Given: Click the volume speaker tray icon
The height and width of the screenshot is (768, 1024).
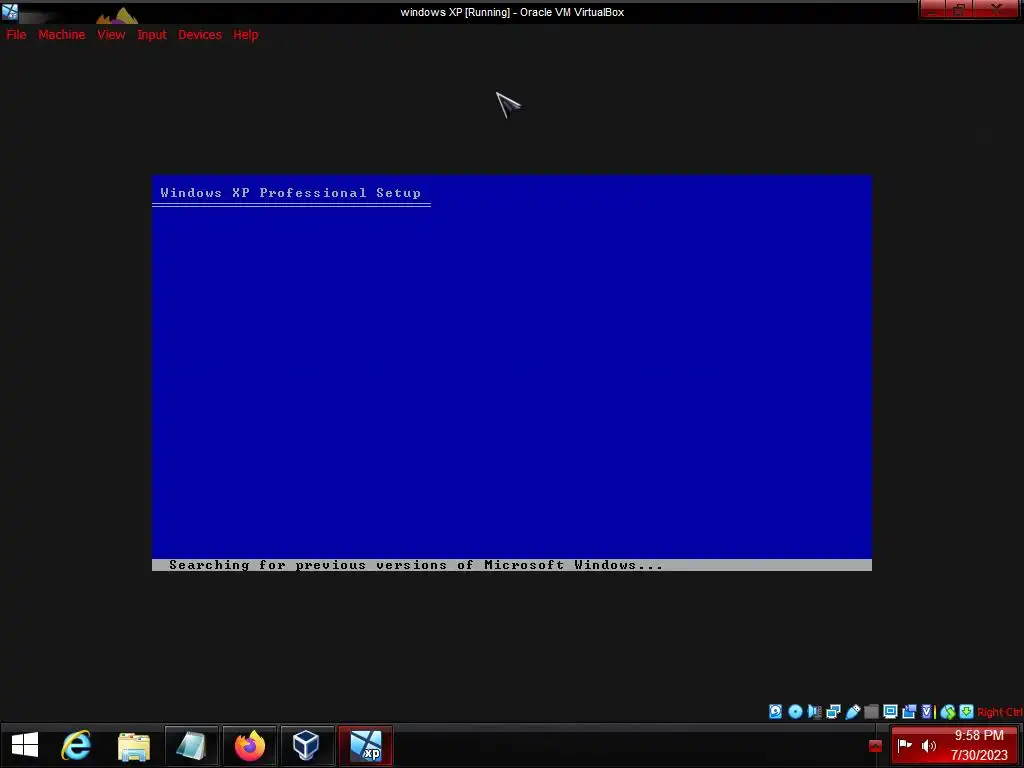Looking at the screenshot, I should point(929,745).
